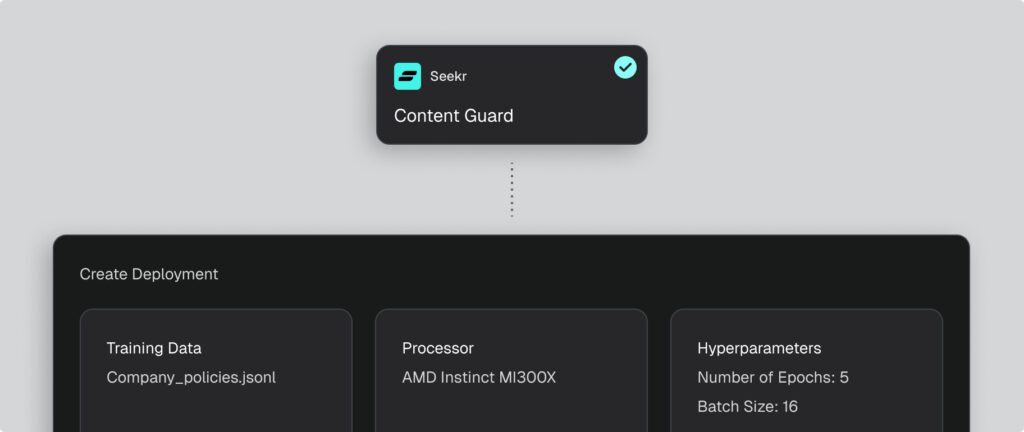Click the Hyperparameters title

759,348
